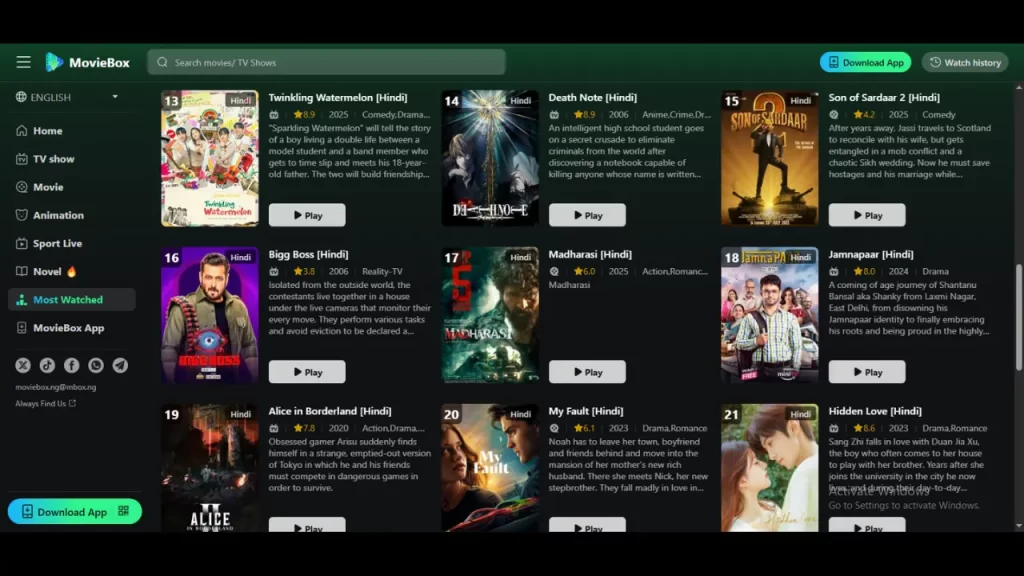Play Son of Sardaar 2 [Hindi]
The height and width of the screenshot is (576, 1024).
(x=867, y=215)
